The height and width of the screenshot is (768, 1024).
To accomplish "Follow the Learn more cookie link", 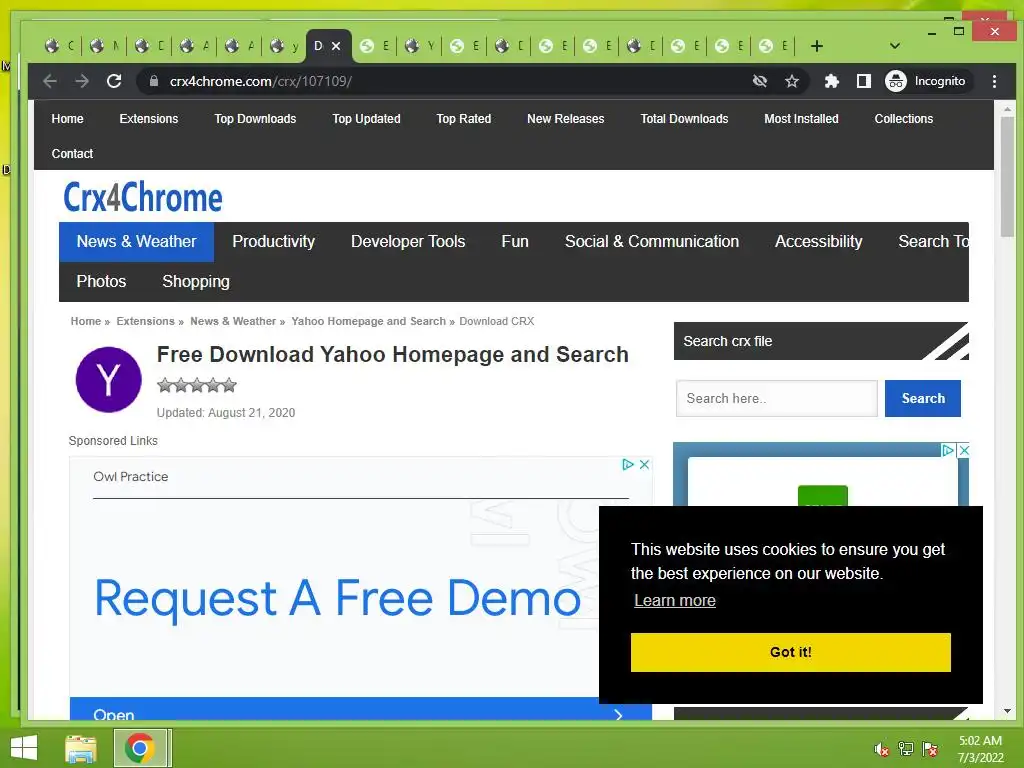I will click(675, 600).
